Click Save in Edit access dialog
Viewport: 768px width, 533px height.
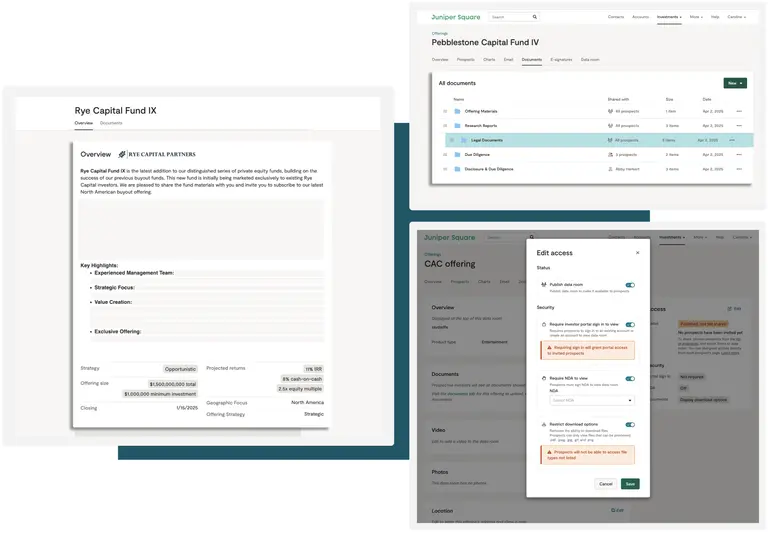630,484
